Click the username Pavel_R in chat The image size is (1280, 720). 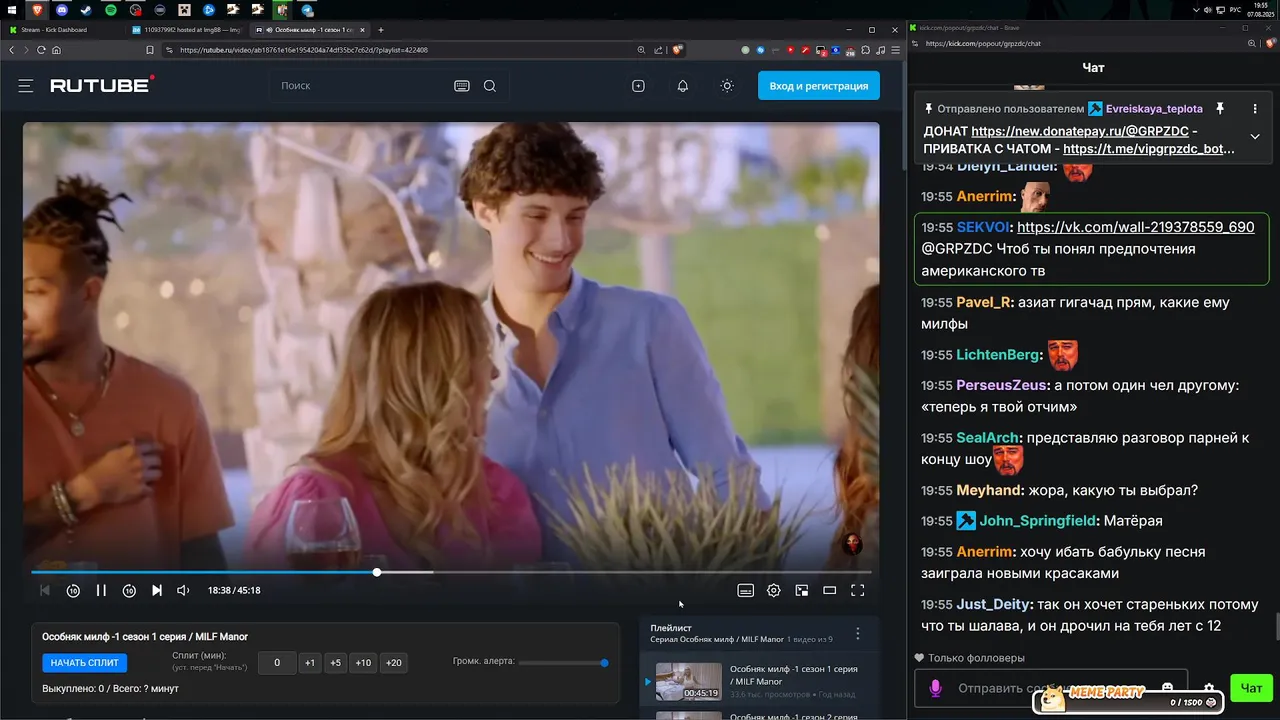pos(985,302)
